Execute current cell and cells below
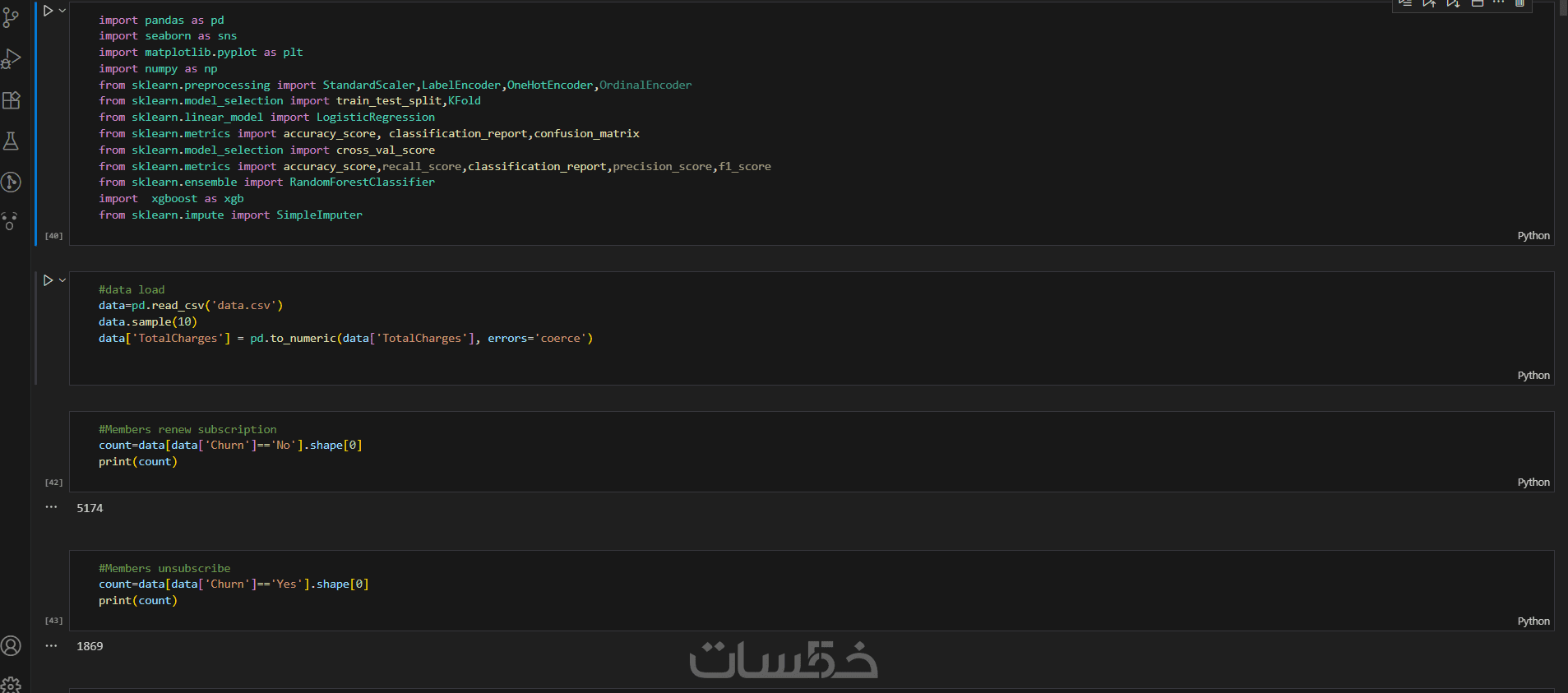This screenshot has width=1568, height=693. [x=1453, y=3]
